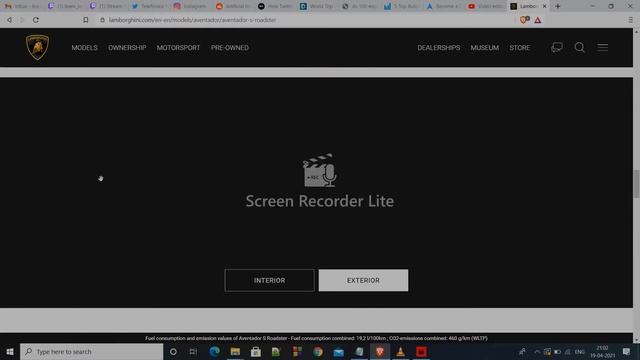Image resolution: width=640 pixels, height=360 pixels.
Task: Open VLC media player from taskbar
Action: click(400, 351)
